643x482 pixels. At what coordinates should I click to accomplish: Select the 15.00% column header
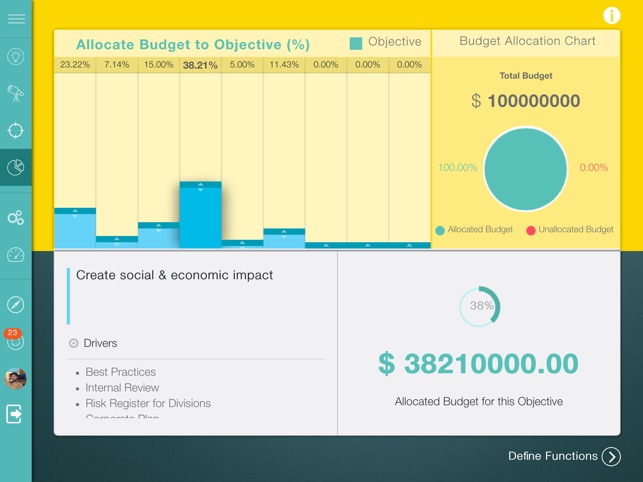point(159,65)
